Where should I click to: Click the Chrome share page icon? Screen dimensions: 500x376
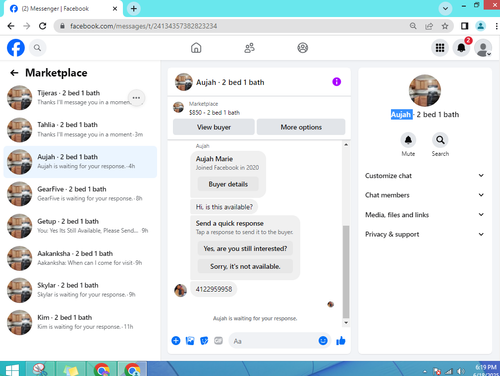pyautogui.click(x=429, y=26)
